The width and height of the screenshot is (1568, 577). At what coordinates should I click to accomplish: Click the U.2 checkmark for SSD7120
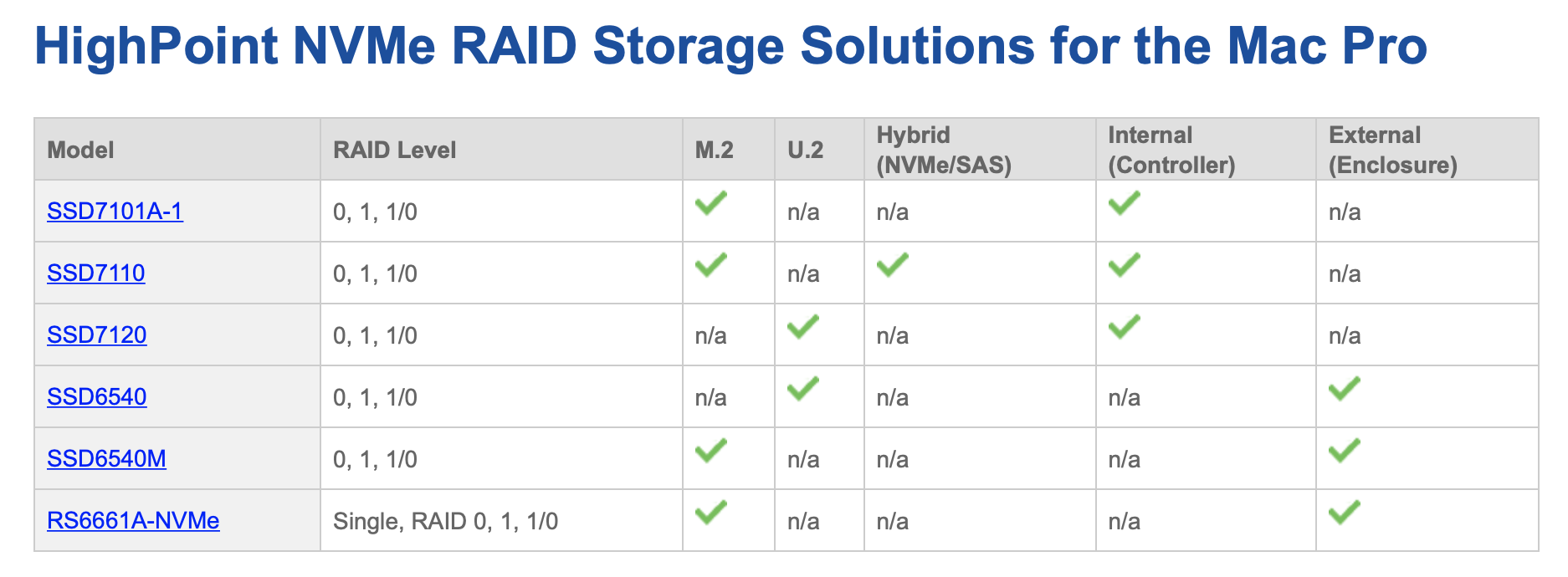[x=803, y=326]
